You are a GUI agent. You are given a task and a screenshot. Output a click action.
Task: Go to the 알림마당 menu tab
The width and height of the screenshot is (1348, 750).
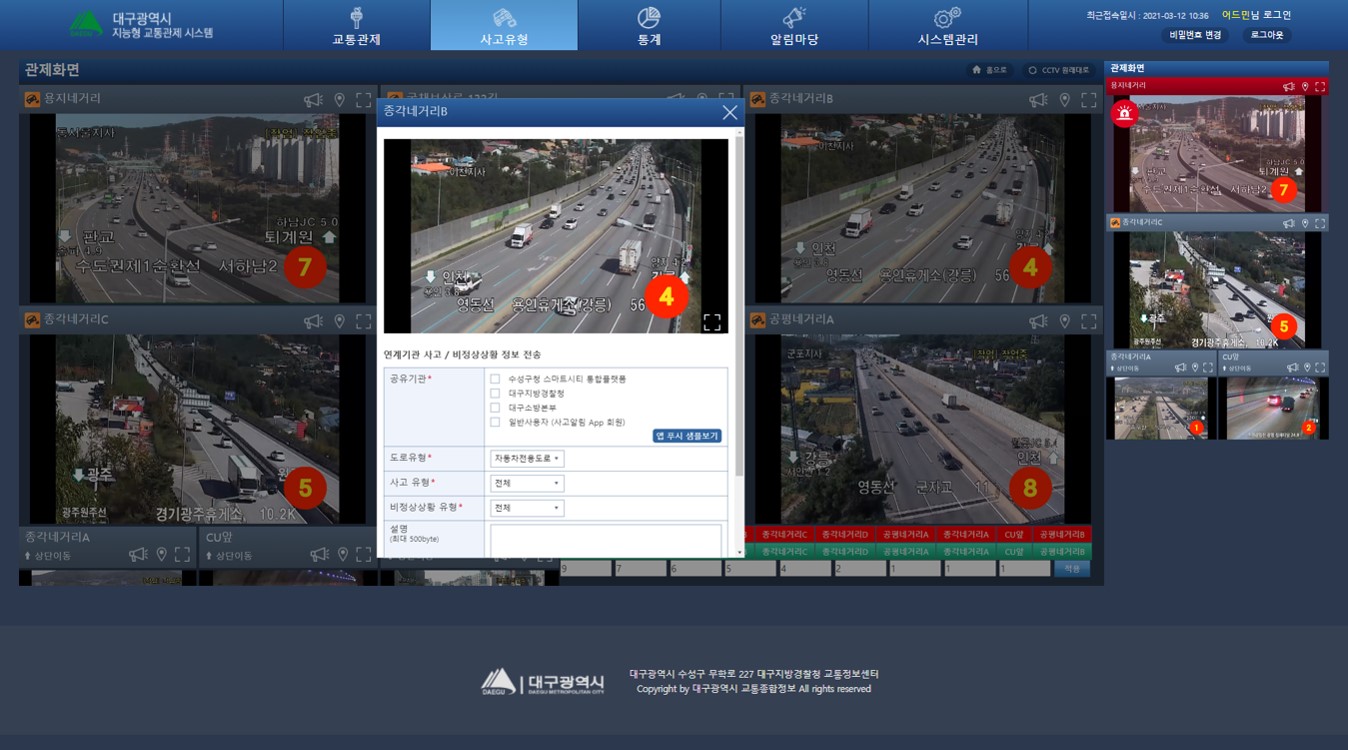(794, 25)
